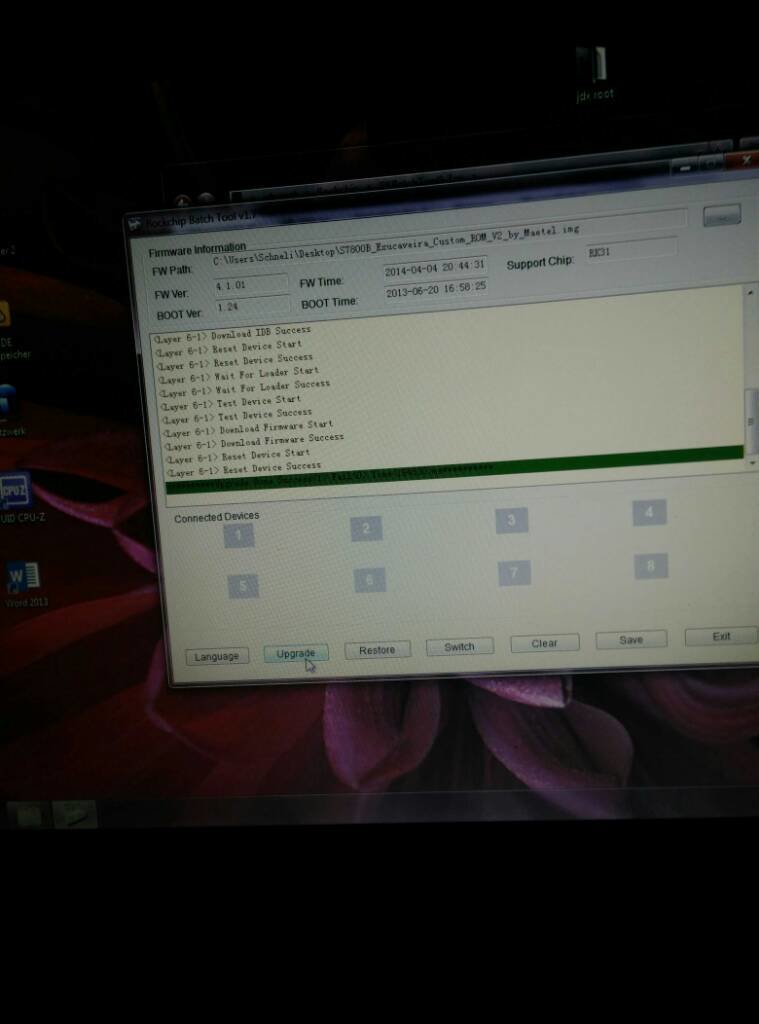The height and width of the screenshot is (1024, 759).
Task: Select connected device slot 1
Action: coord(238,536)
